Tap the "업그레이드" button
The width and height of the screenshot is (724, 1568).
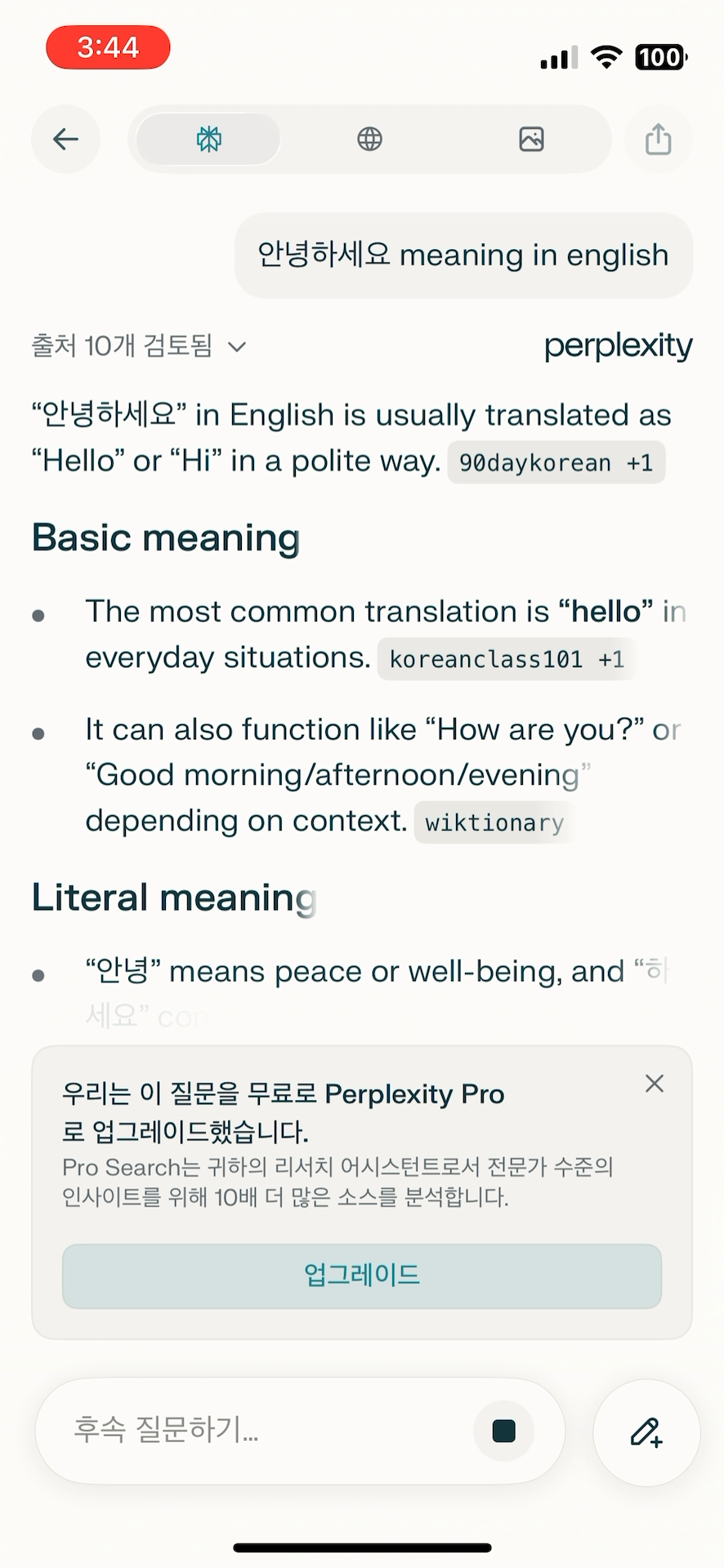[x=362, y=1276]
